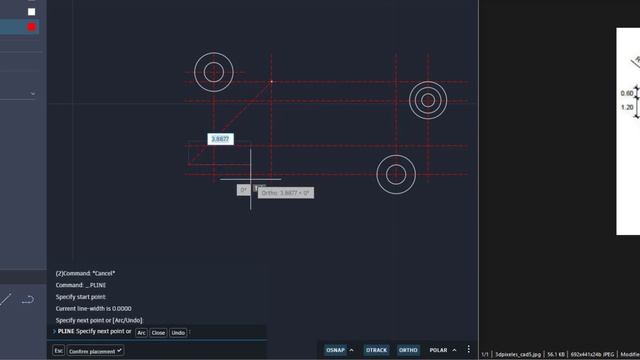The width and height of the screenshot is (640, 360).
Task: Toggle ORTHO mode in the status bar
Action: pos(408,350)
